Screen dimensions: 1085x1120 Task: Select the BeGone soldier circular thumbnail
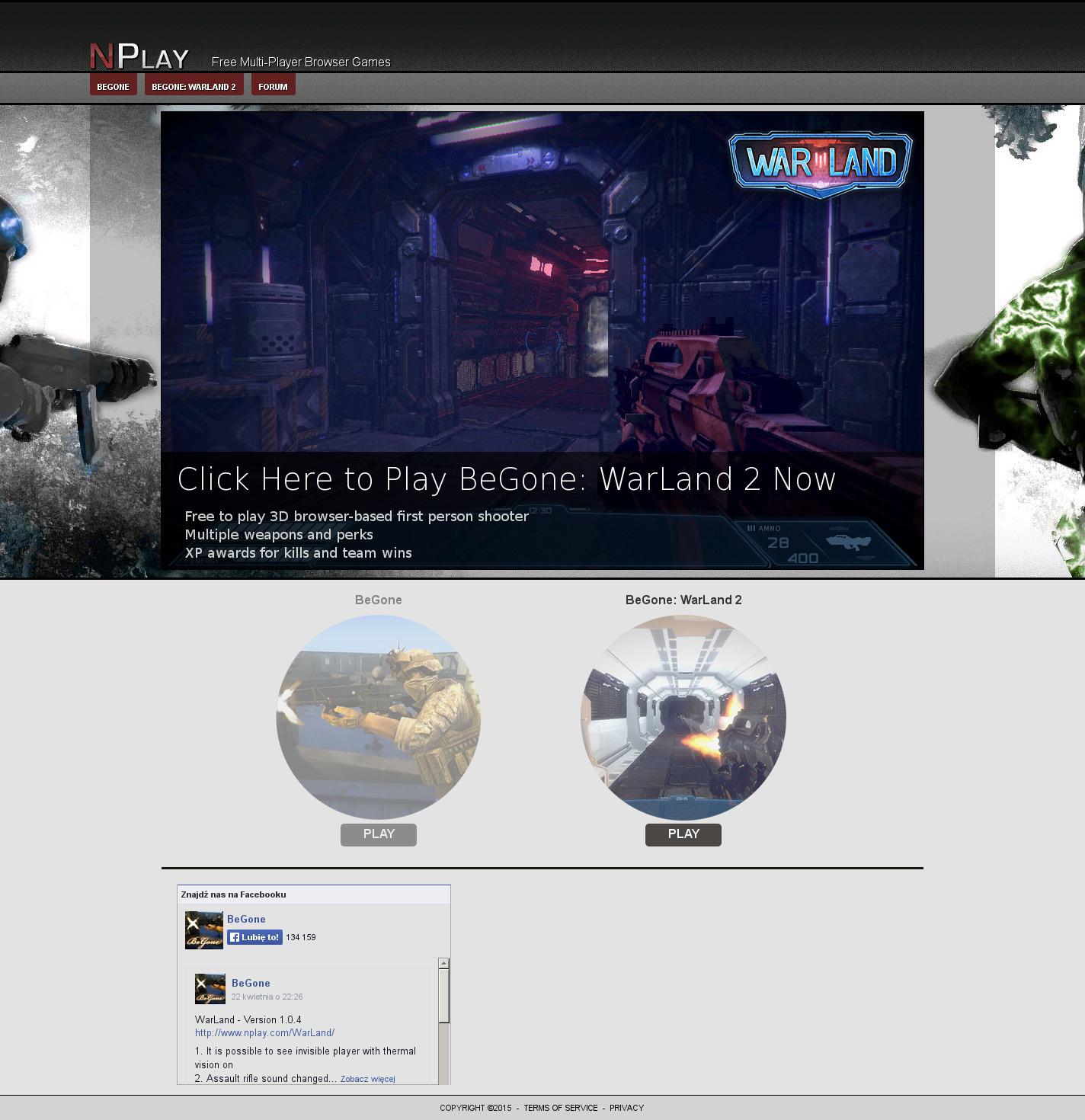point(378,718)
